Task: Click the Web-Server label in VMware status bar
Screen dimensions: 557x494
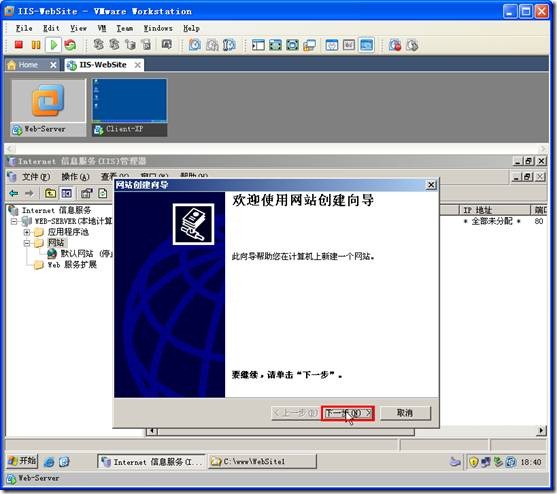Action: (x=39, y=478)
